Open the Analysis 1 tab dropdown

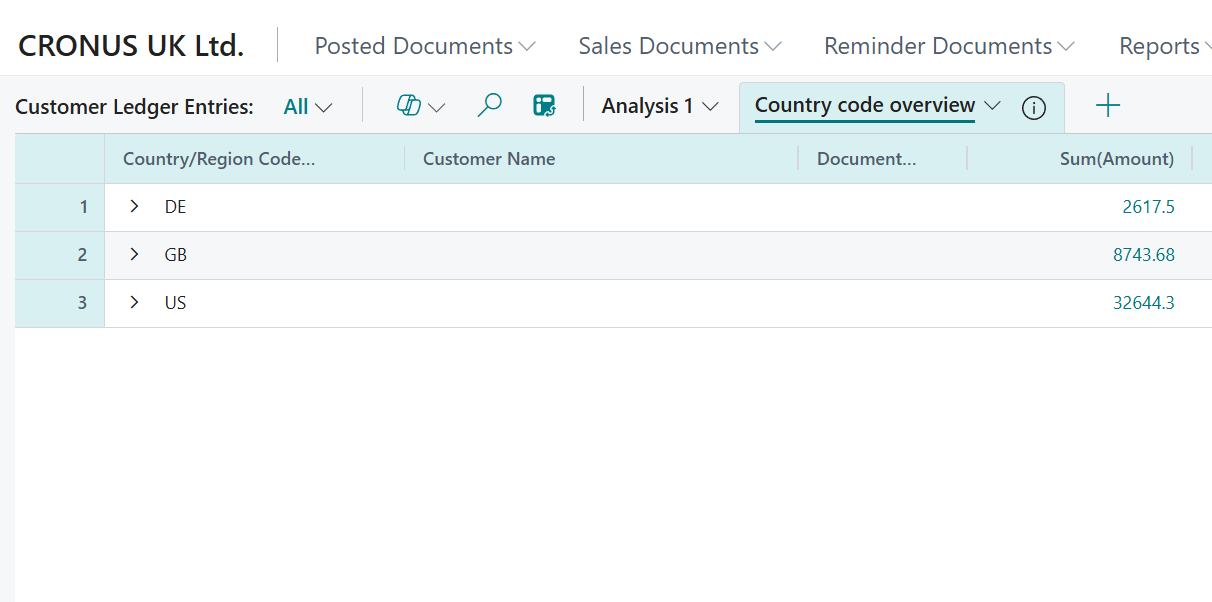tap(710, 105)
